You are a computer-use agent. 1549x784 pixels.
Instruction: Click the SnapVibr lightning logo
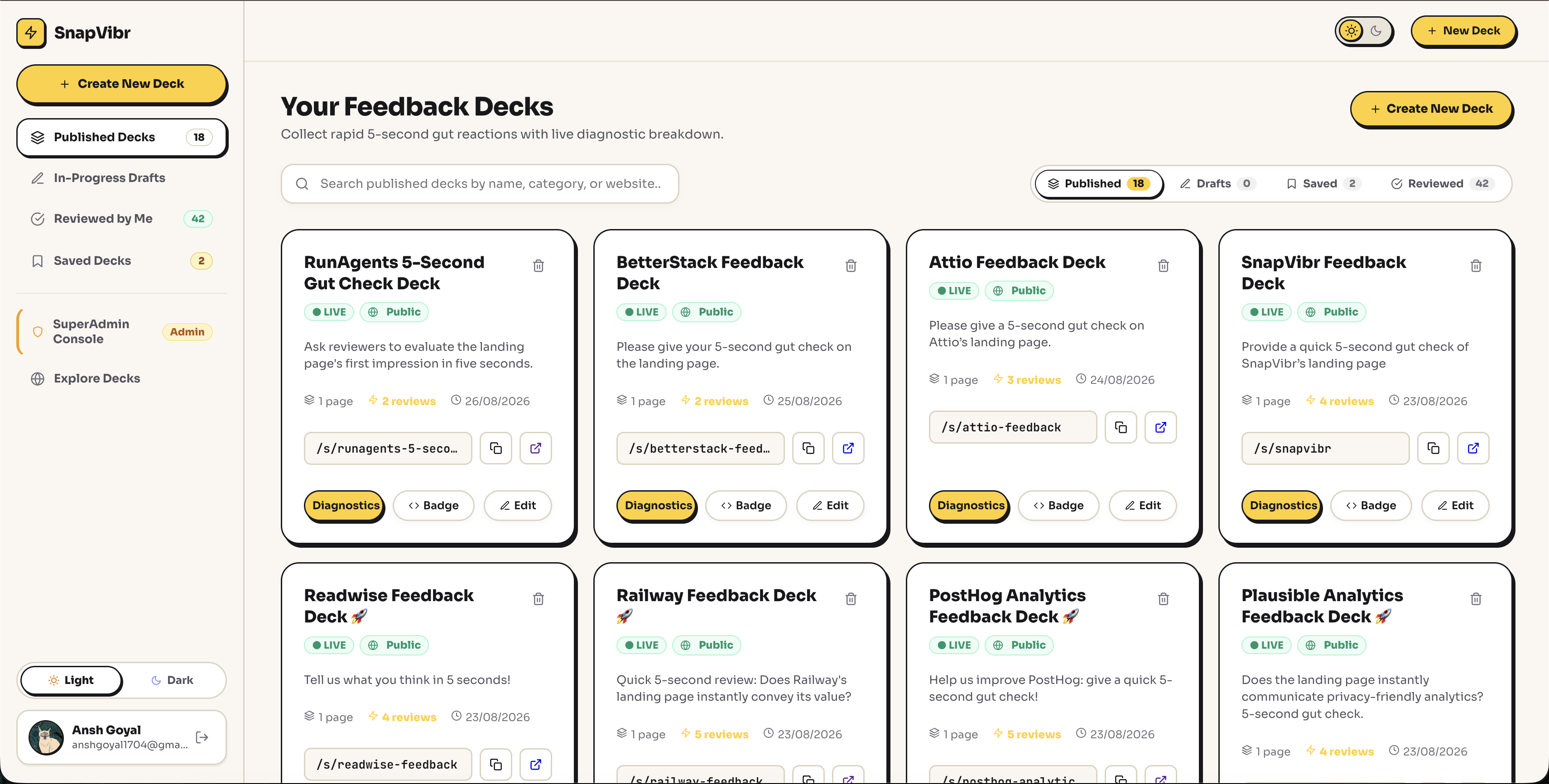(x=31, y=33)
